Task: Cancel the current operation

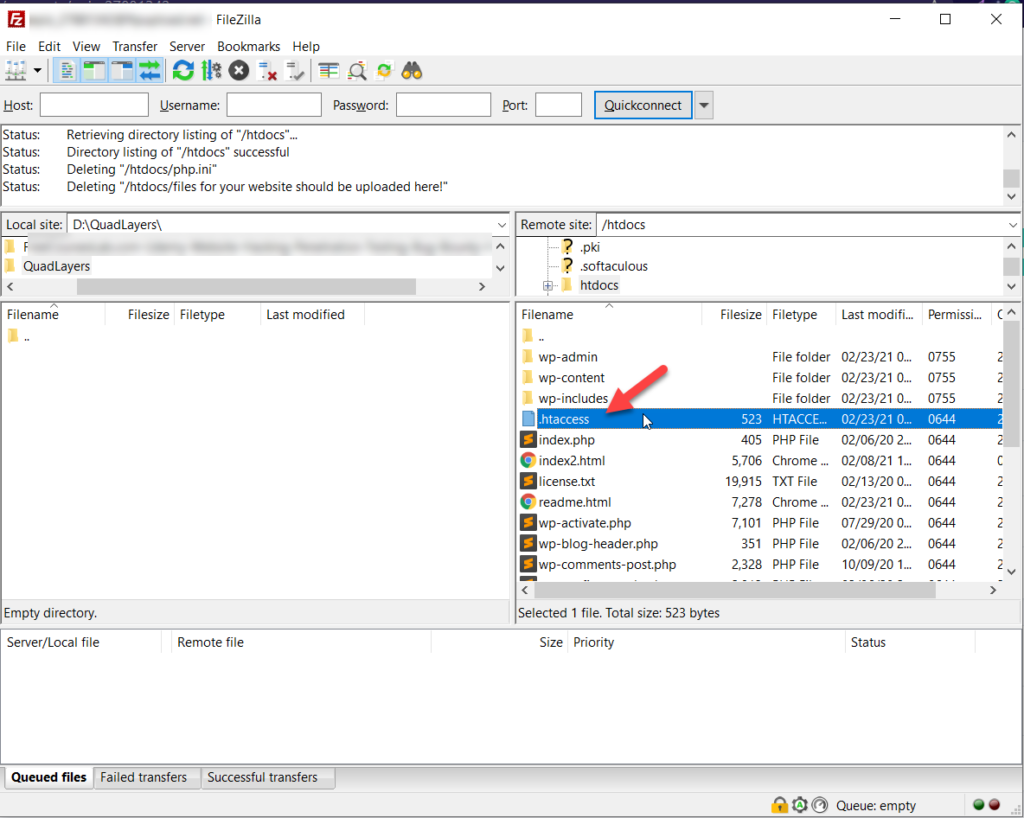Action: click(x=239, y=71)
